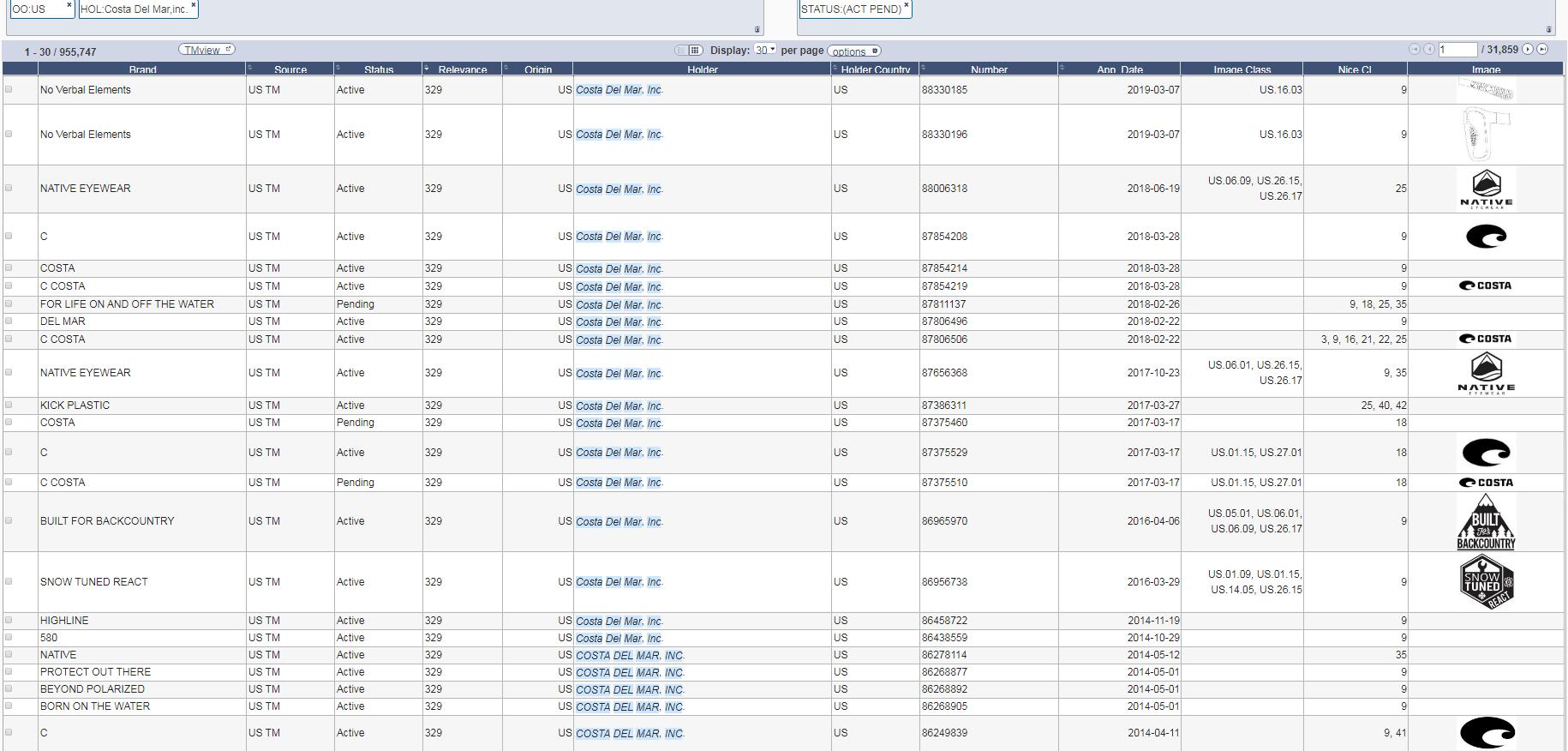Collapse the filter box containing OO:US
This screenshot has height=751, width=1568.
[757, 30]
